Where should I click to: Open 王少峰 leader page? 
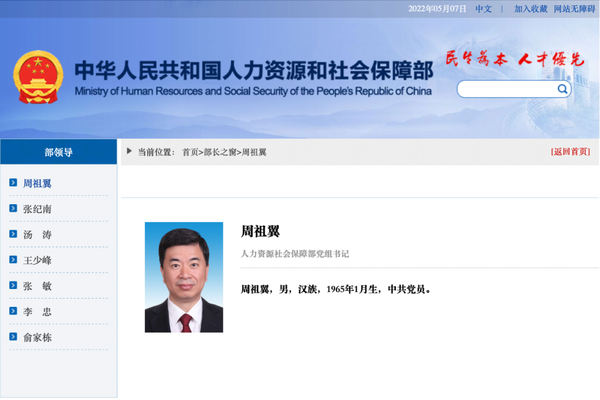37,260
